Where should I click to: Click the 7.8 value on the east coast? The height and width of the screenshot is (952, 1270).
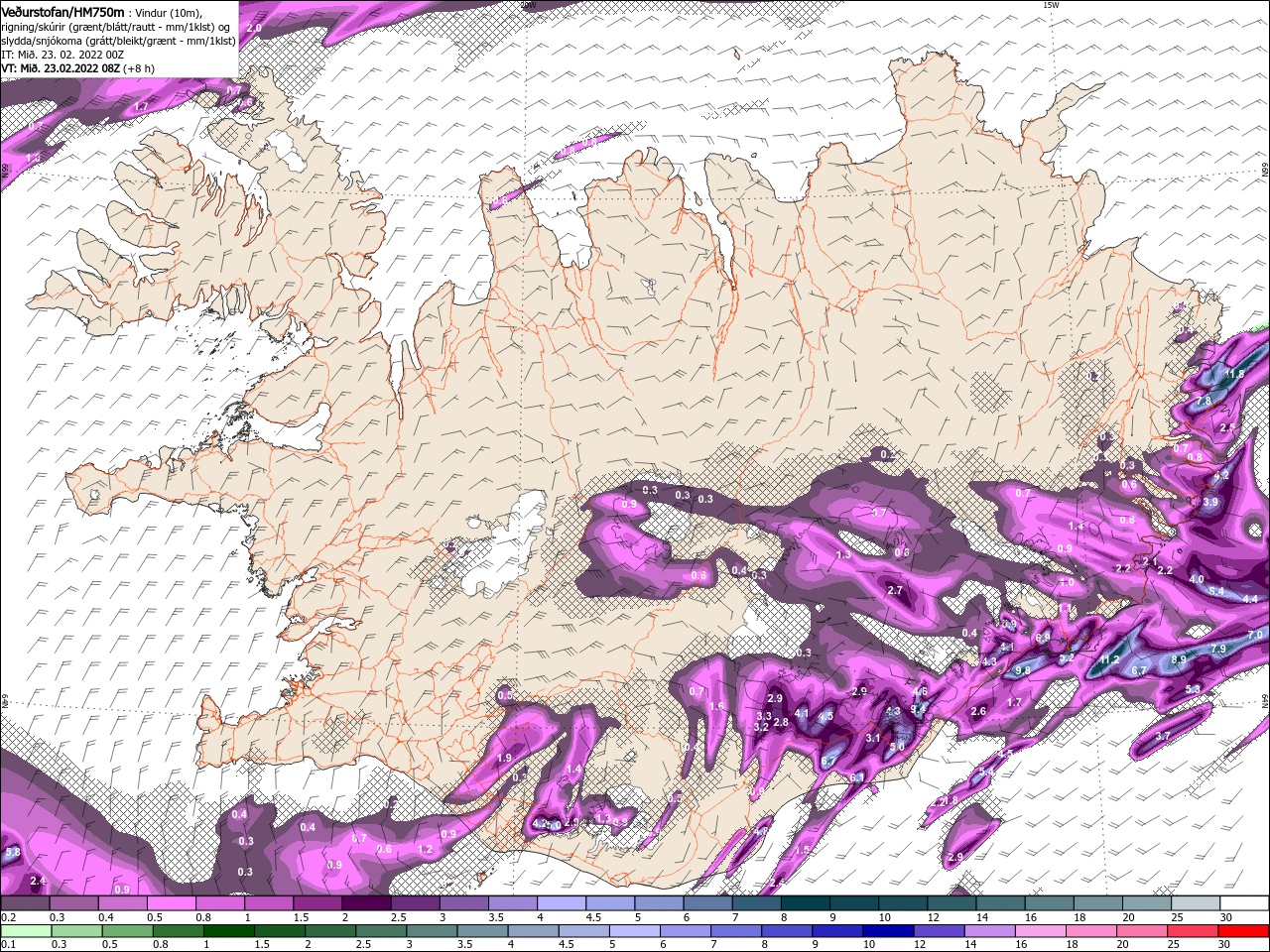coord(1204,401)
